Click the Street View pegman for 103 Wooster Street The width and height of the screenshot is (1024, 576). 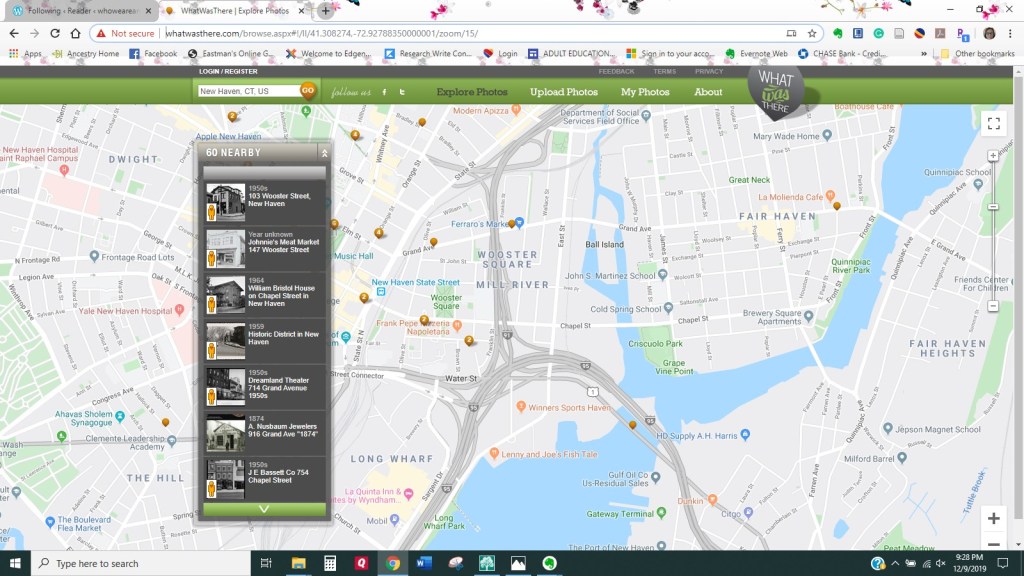pos(212,213)
